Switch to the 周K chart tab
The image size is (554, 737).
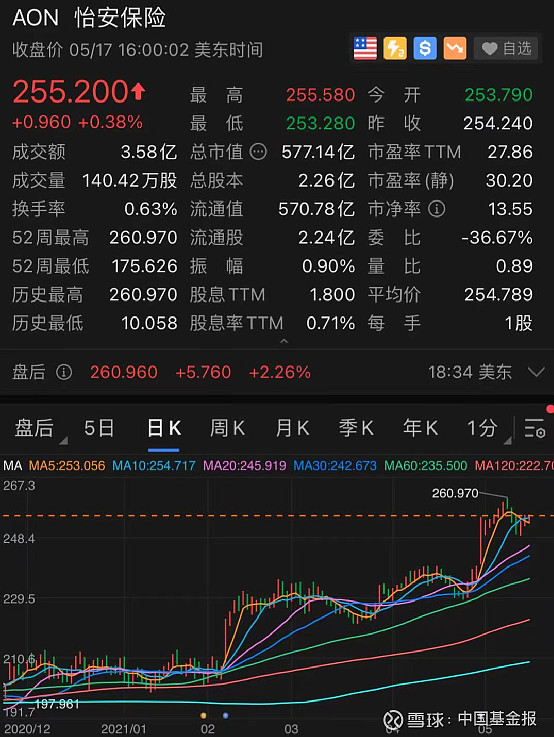click(x=227, y=429)
